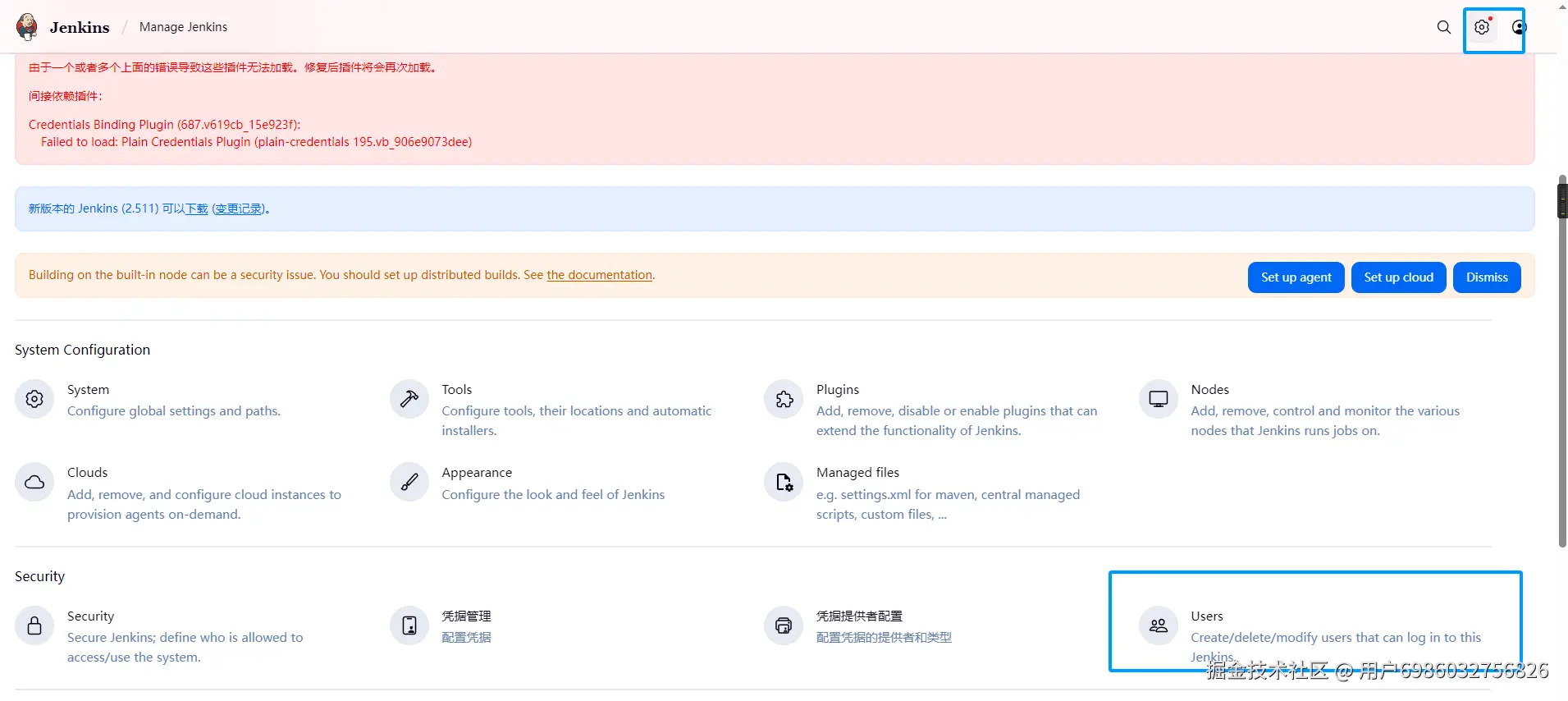
Task: Open the Users people icon
Action: [x=1158, y=625]
